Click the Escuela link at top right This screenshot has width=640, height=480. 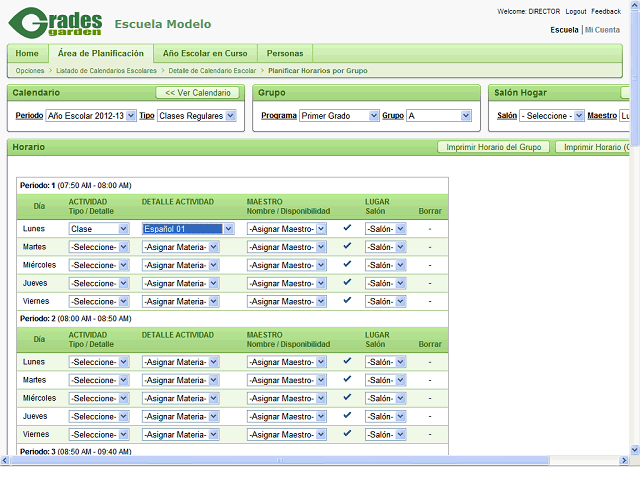tap(564, 30)
